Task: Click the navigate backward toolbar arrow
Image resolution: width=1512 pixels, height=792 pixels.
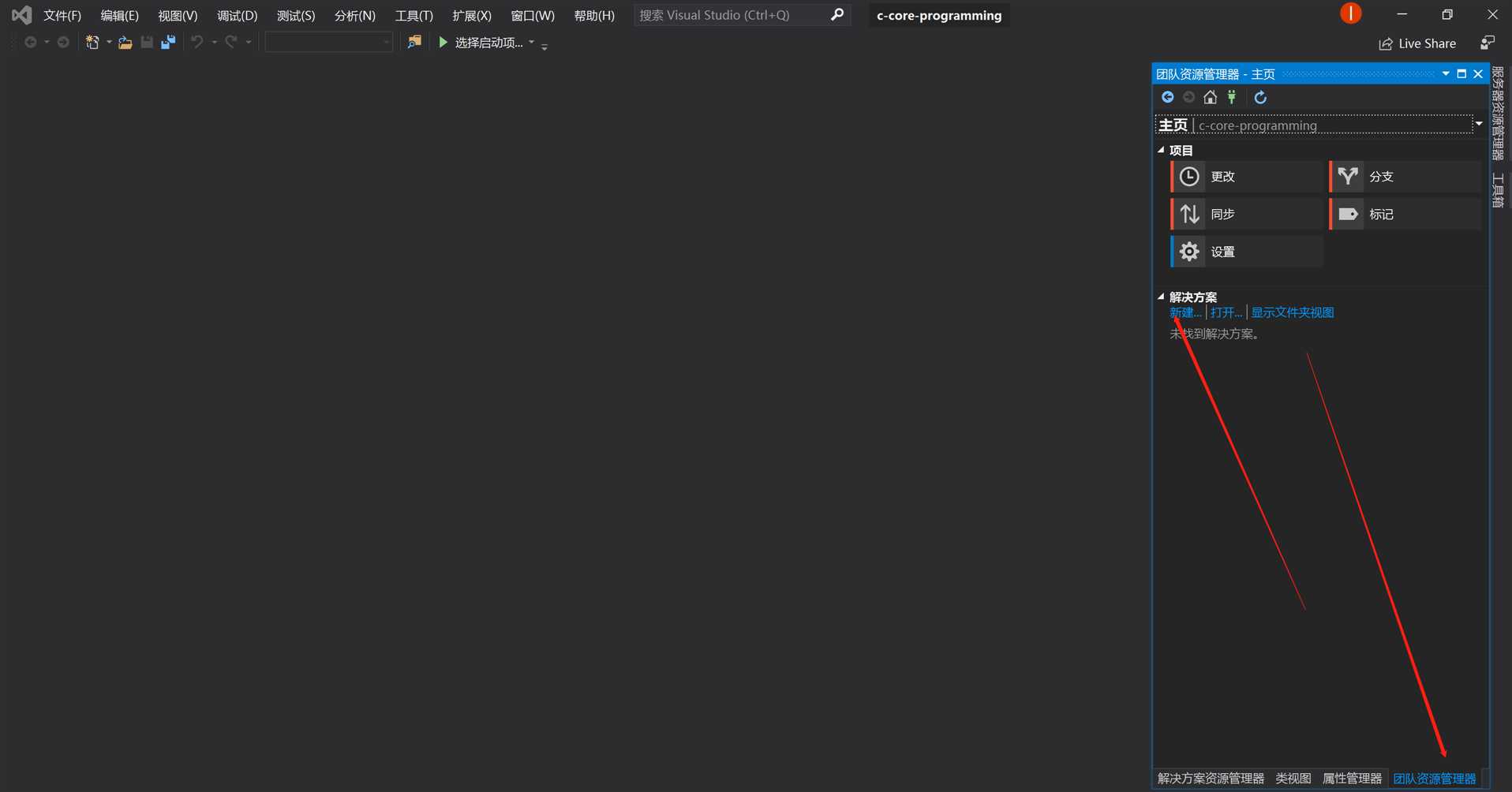Action: 30,43
